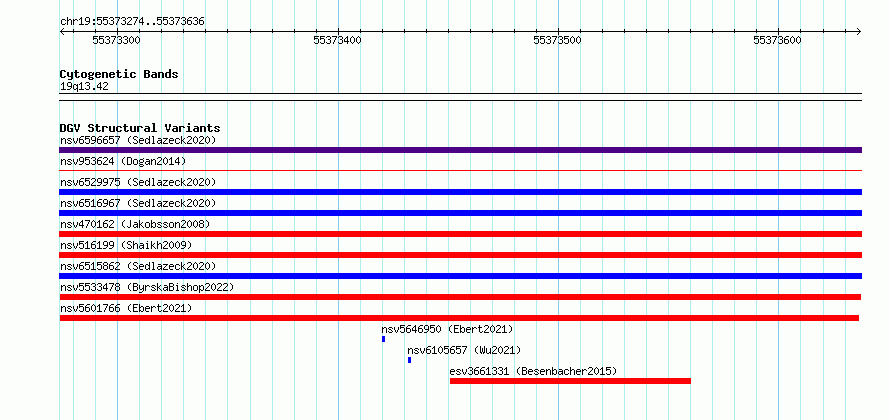Click the ruler's right arrowhead
Screen dimensions: 890x420
coord(859,31)
